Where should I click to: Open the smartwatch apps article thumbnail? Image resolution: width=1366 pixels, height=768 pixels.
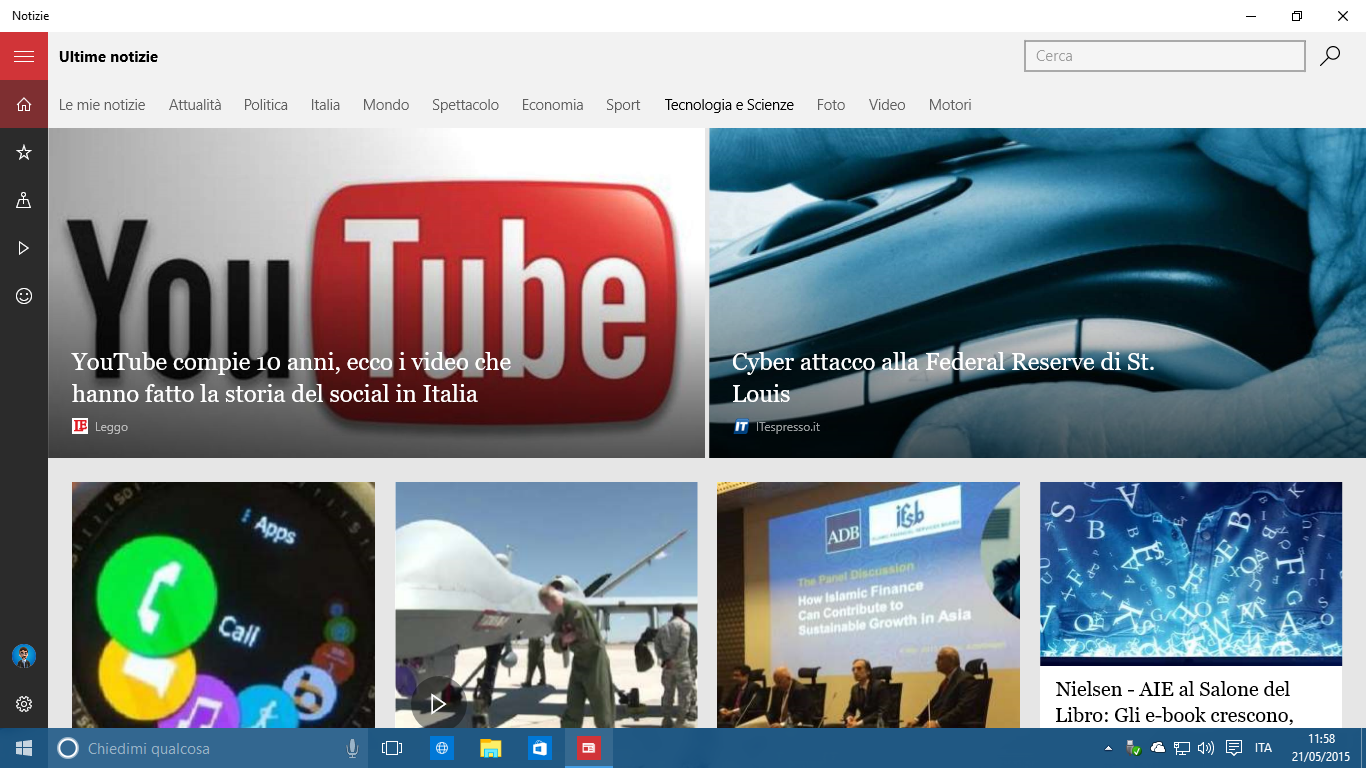pyautogui.click(x=223, y=605)
